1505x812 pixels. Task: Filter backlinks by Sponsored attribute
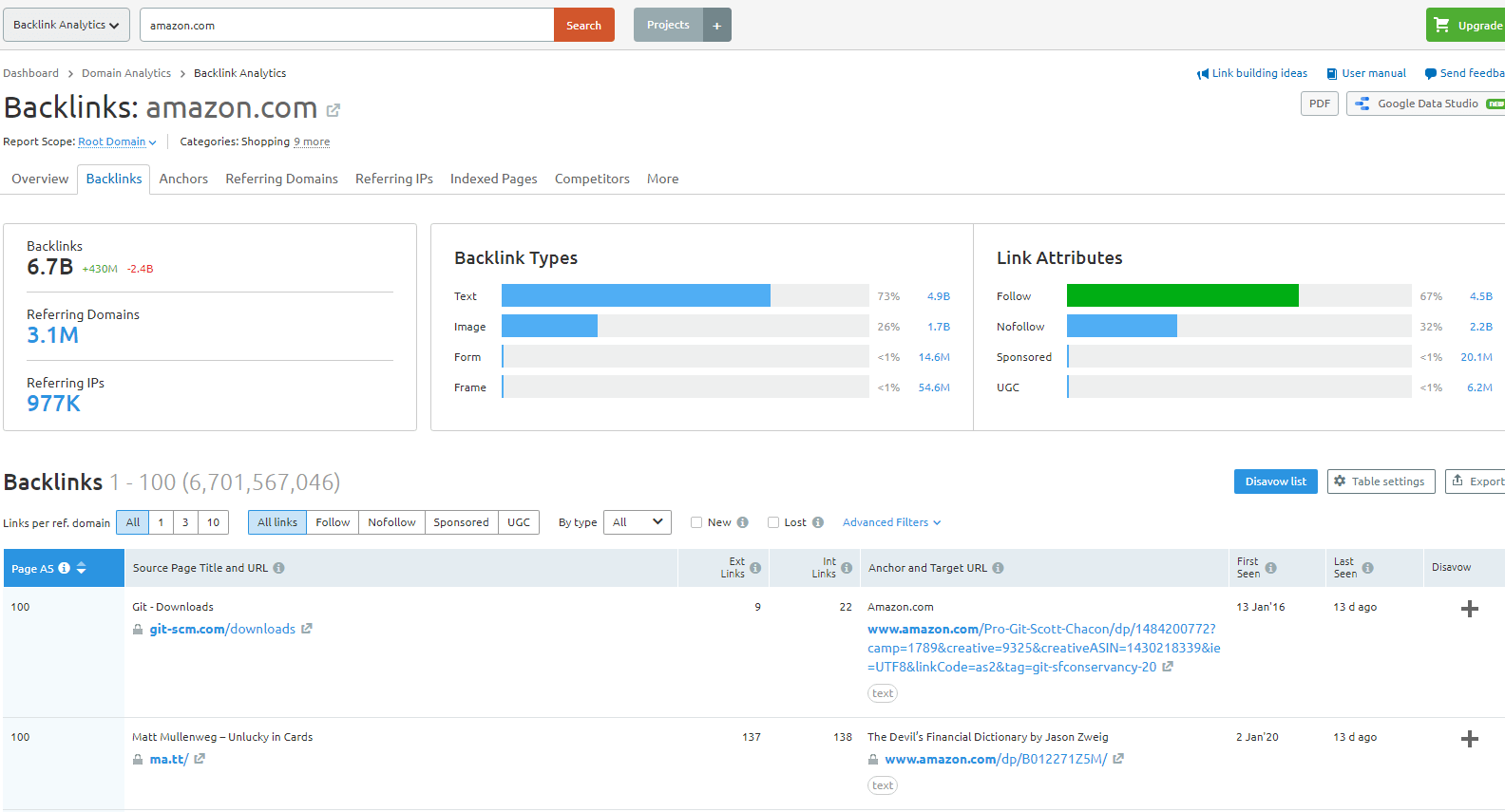pyautogui.click(x=461, y=522)
